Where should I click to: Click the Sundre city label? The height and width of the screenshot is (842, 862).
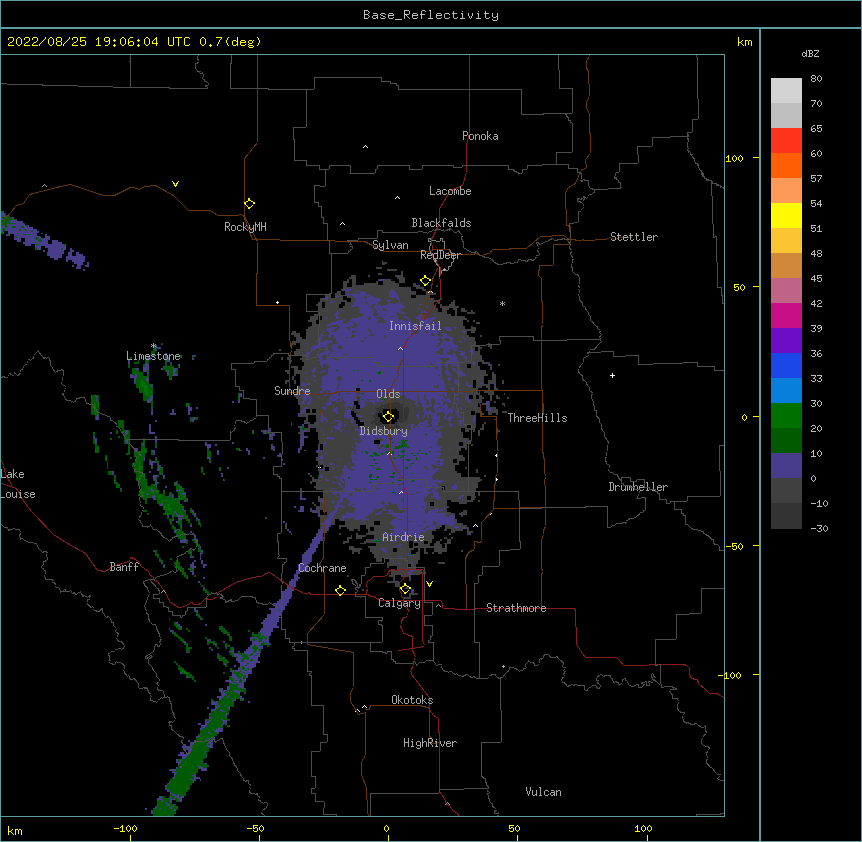(x=292, y=391)
